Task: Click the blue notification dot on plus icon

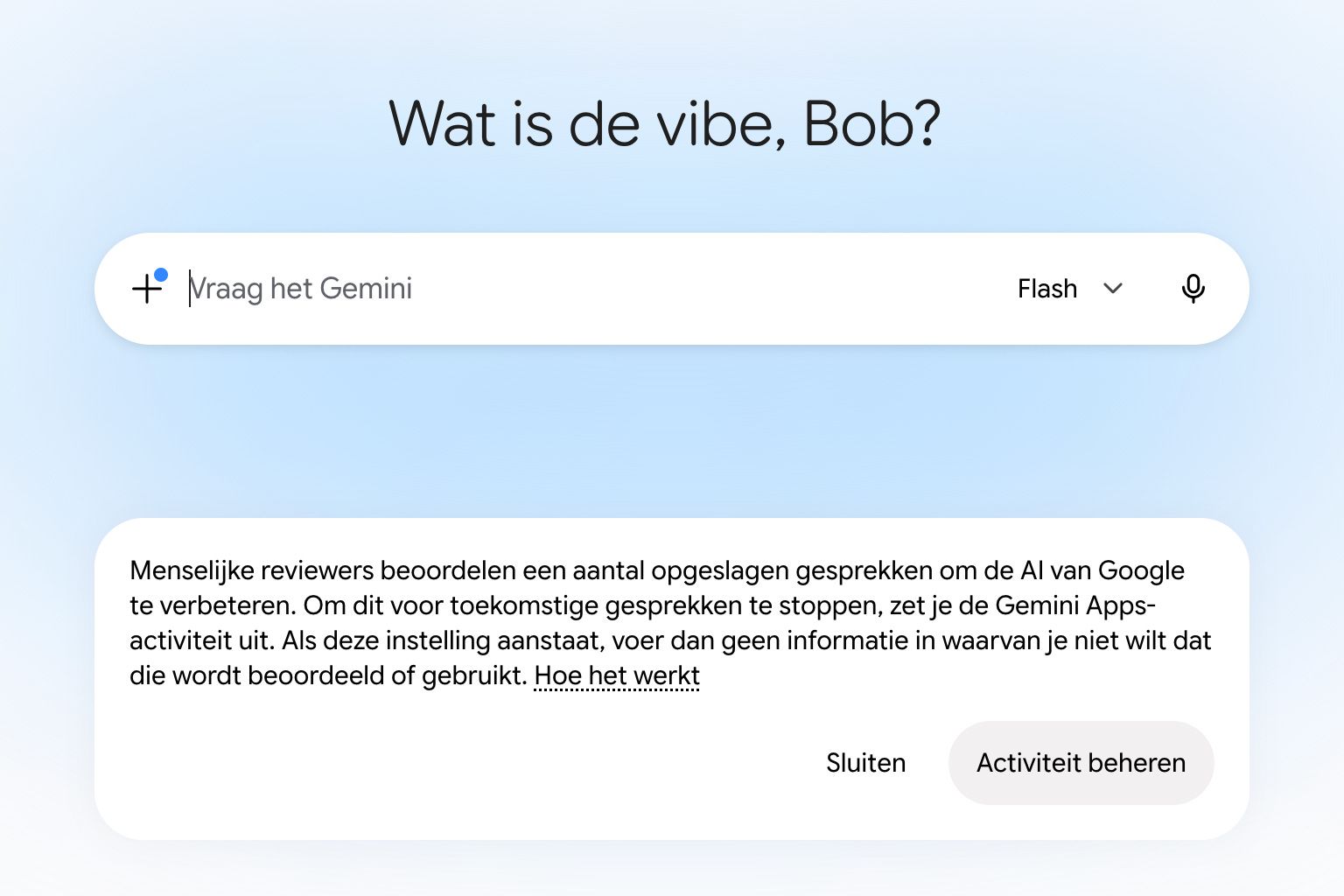Action: 161,275
